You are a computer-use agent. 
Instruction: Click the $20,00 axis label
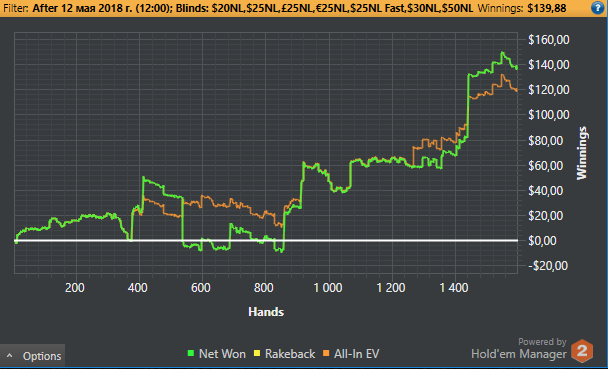(x=546, y=216)
